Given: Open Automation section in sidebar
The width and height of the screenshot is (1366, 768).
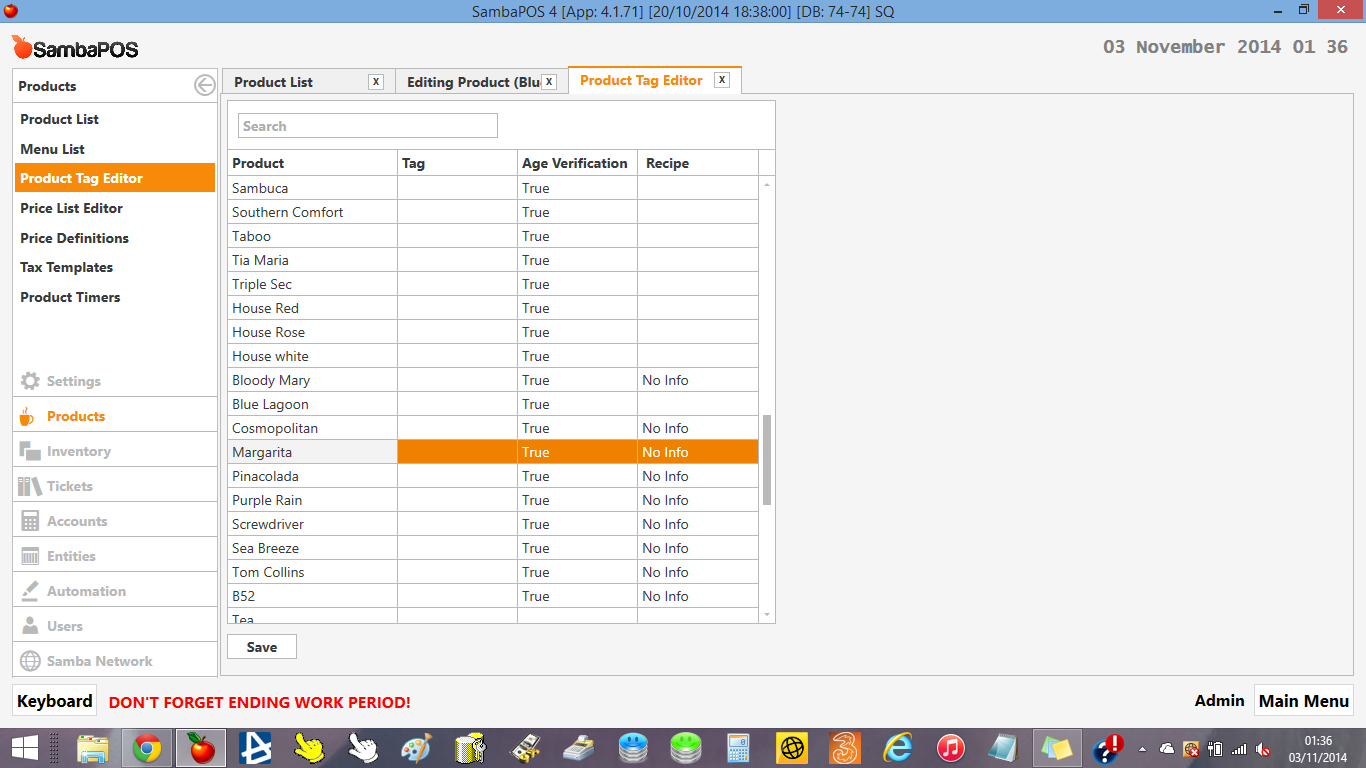Looking at the screenshot, I should point(86,591).
